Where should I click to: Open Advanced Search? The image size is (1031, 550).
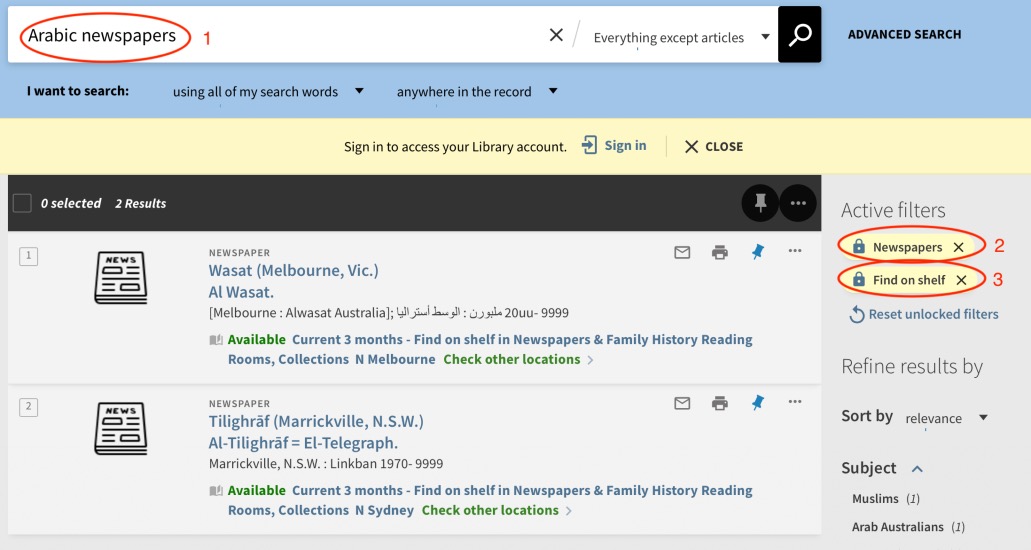coord(904,34)
